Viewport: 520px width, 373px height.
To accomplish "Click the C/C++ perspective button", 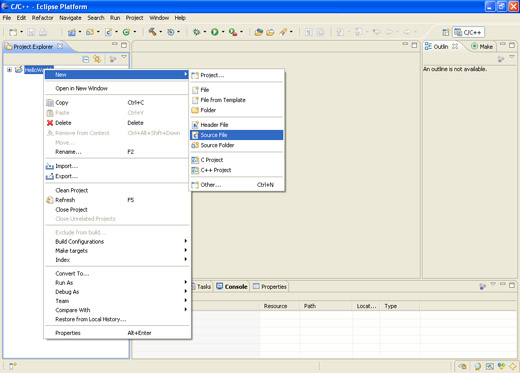I will [469, 32].
